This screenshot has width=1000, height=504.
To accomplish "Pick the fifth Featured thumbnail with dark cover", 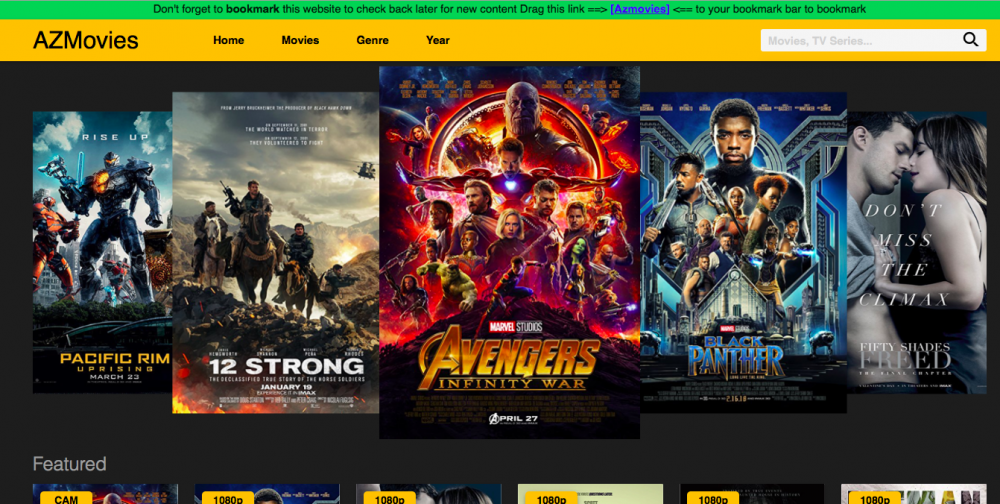I will pyautogui.click(x=752, y=495).
